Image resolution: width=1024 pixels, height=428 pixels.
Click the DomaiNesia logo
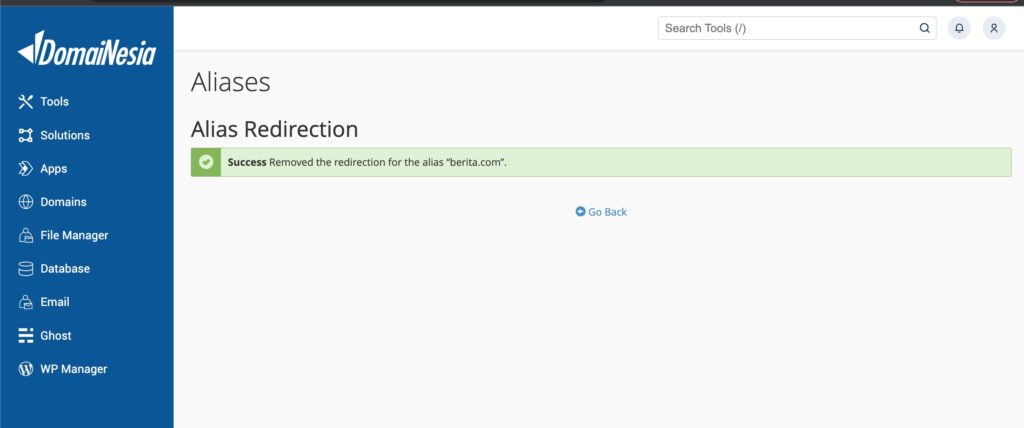(87, 49)
